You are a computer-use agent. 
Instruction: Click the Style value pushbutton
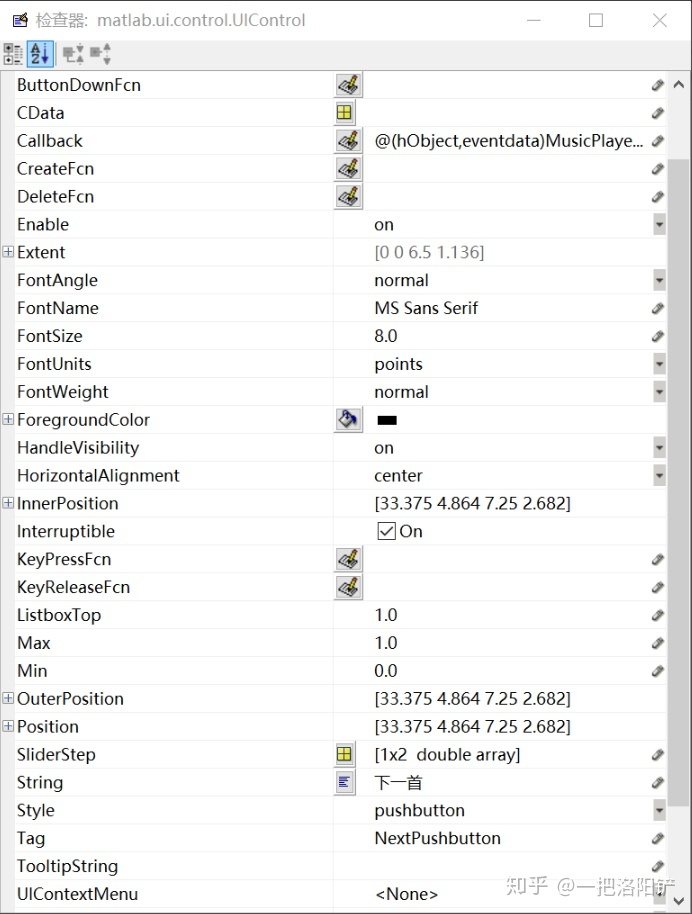pyautogui.click(x=420, y=810)
